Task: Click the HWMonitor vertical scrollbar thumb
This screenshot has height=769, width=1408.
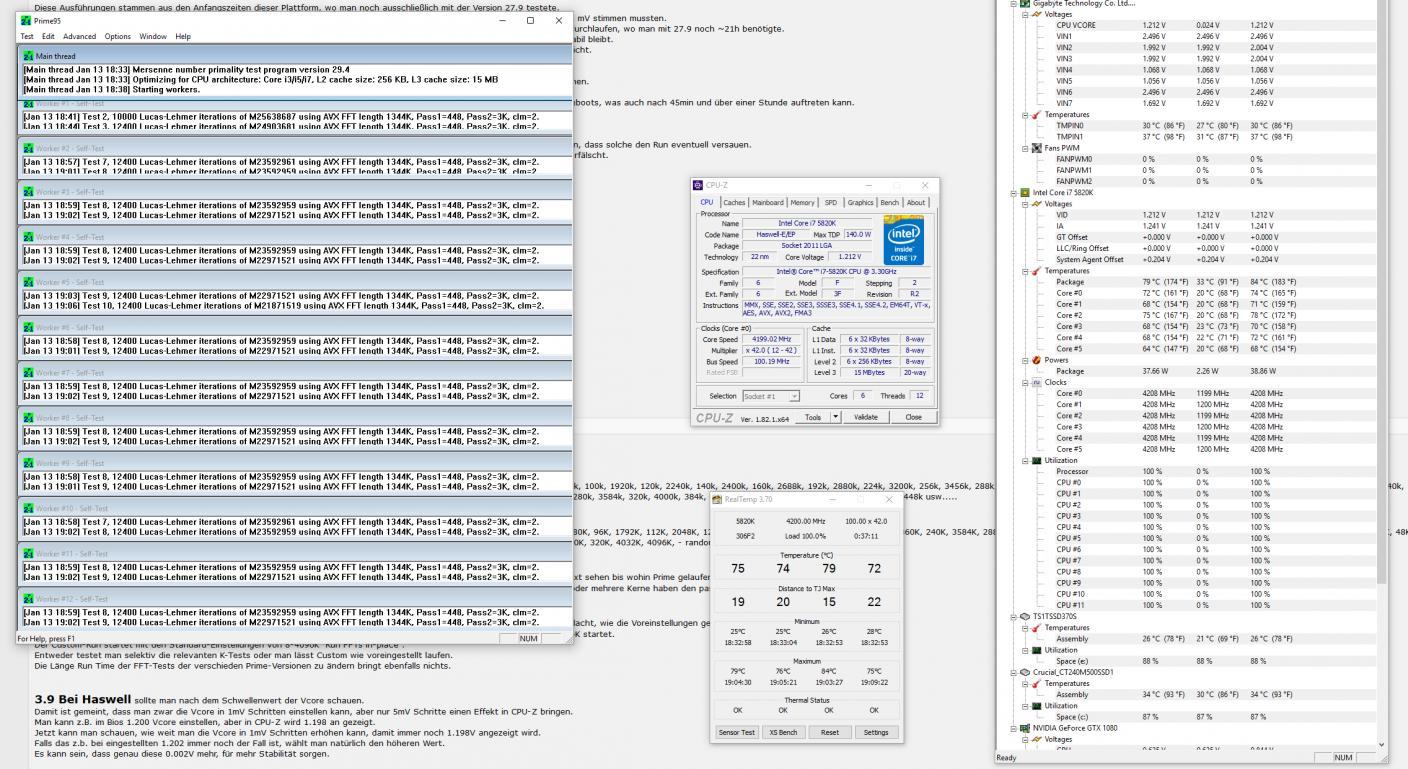Action: (1382, 292)
